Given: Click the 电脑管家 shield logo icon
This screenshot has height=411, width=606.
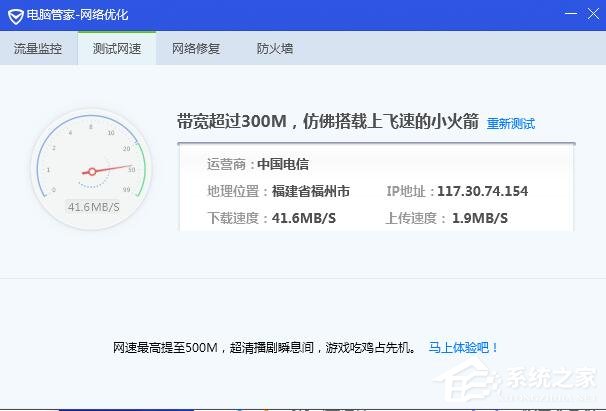Looking at the screenshot, I should [x=14, y=15].
